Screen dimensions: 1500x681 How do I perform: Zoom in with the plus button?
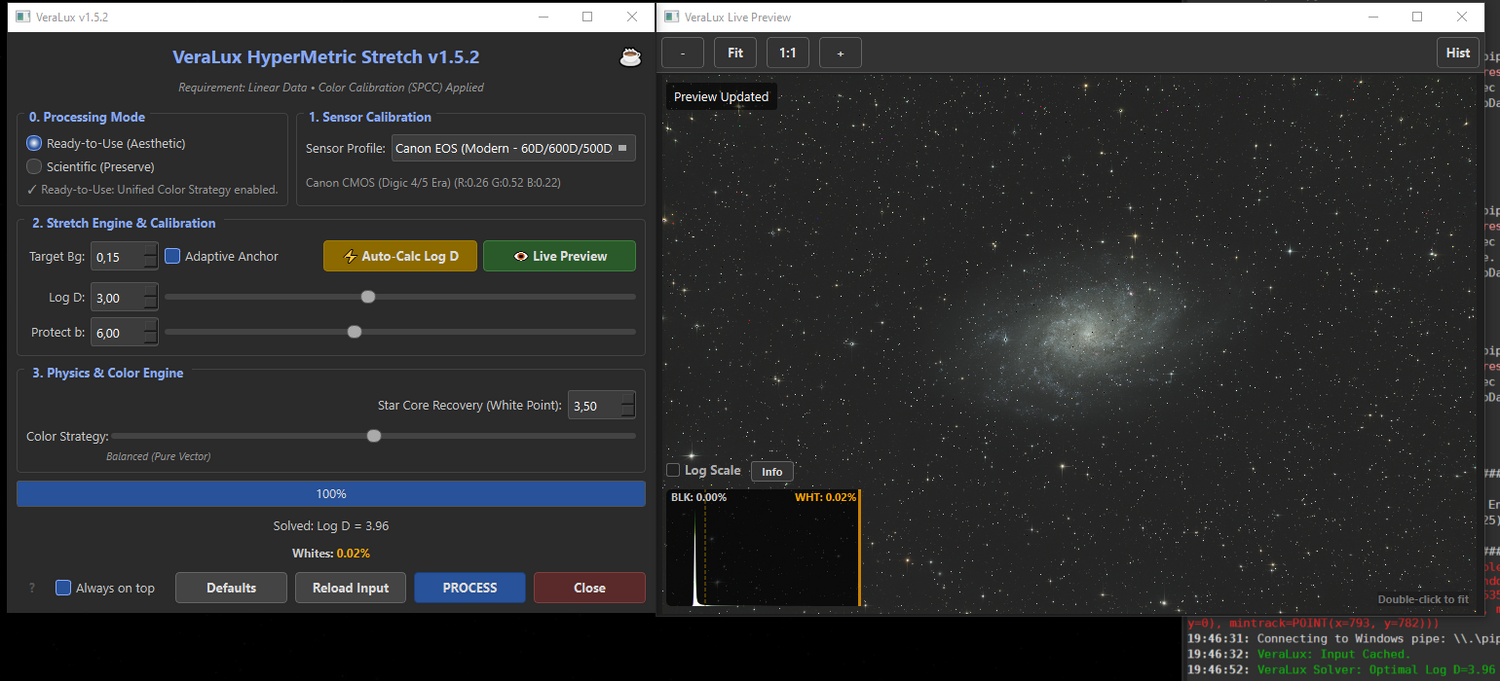(840, 53)
